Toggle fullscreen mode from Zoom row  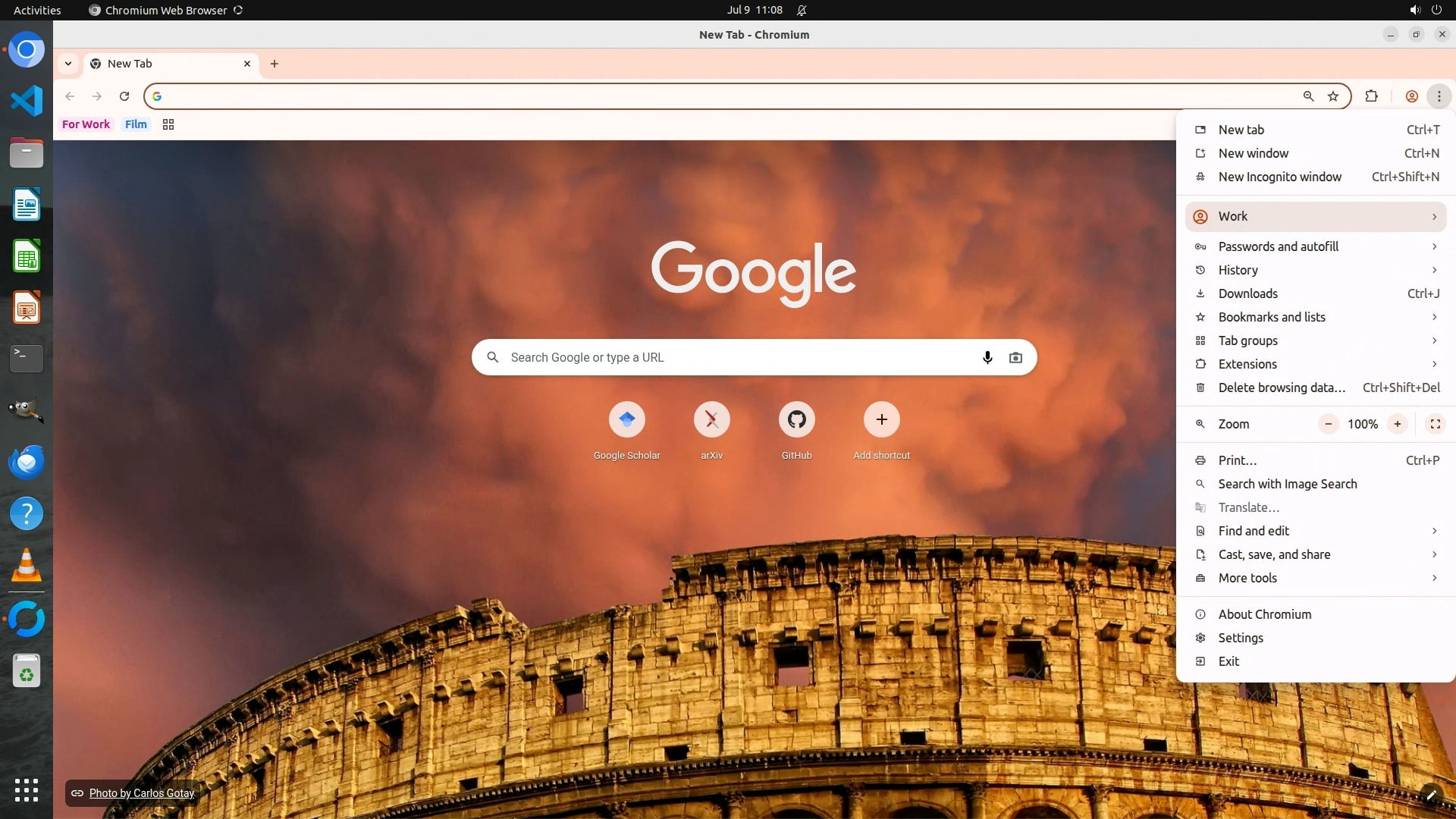click(1435, 424)
